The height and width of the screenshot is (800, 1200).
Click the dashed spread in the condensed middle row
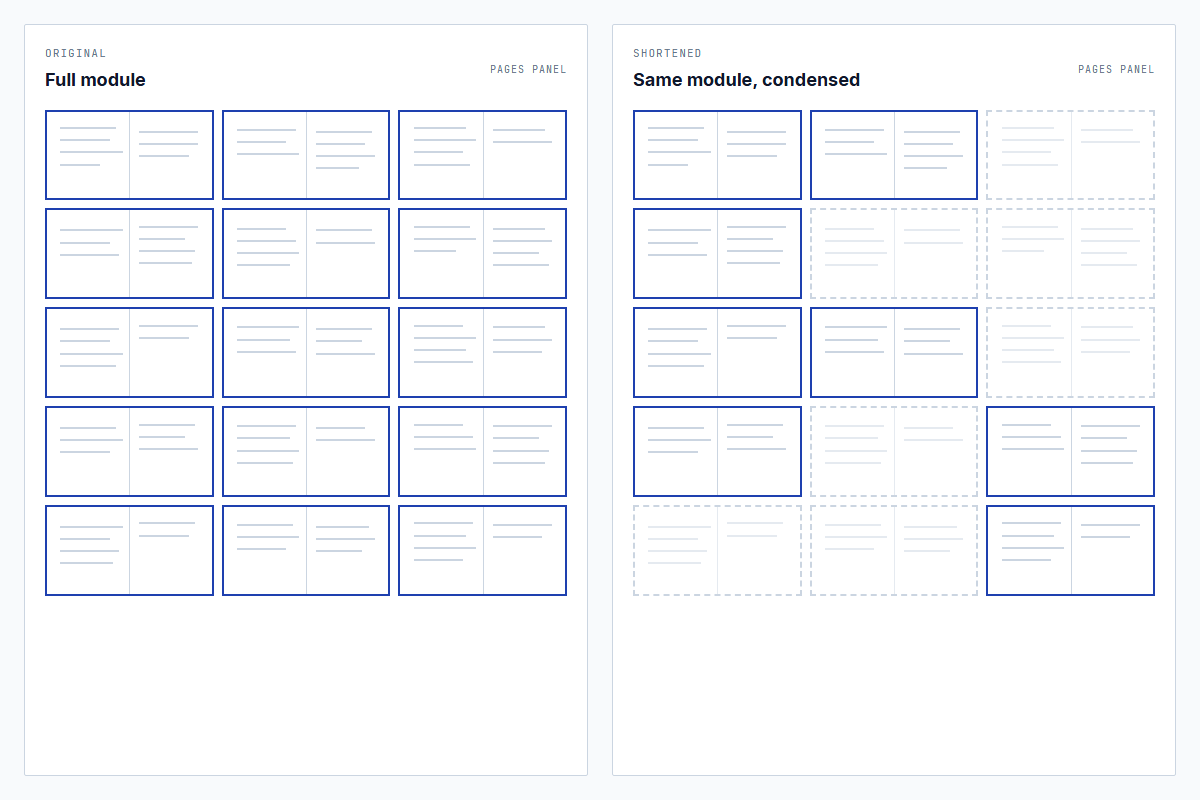(x=1070, y=352)
